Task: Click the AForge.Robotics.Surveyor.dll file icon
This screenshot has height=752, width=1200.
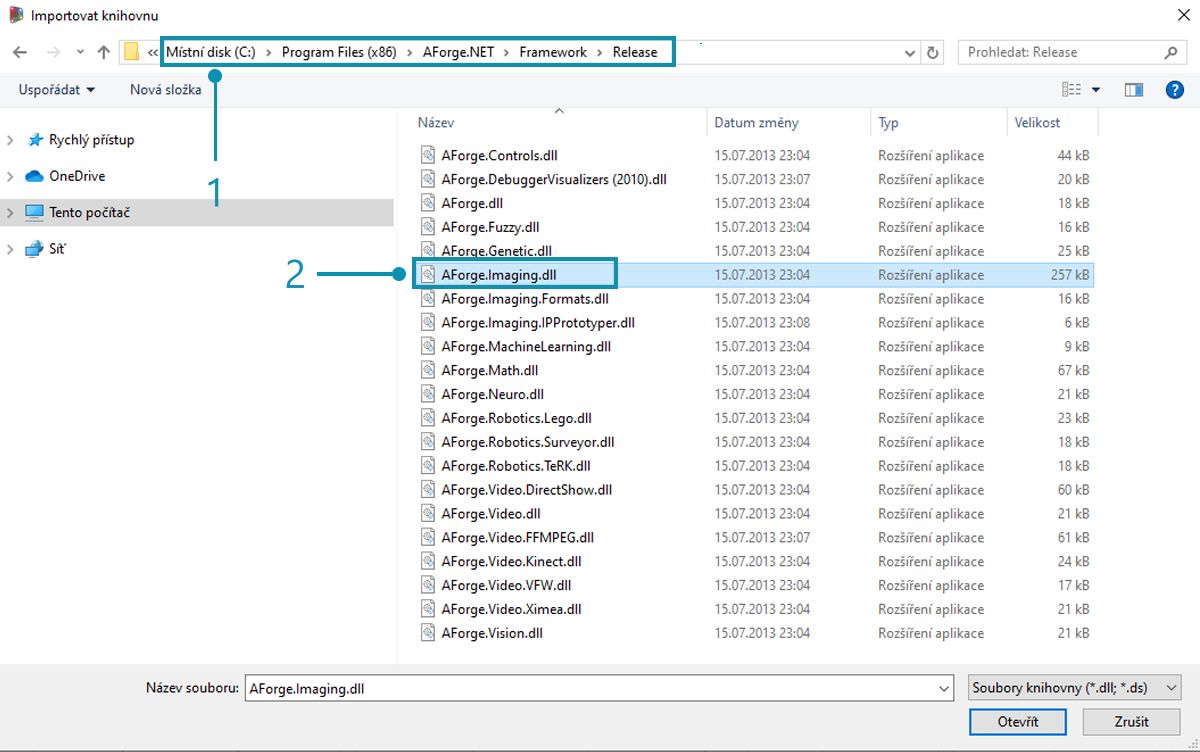Action: coord(428,442)
